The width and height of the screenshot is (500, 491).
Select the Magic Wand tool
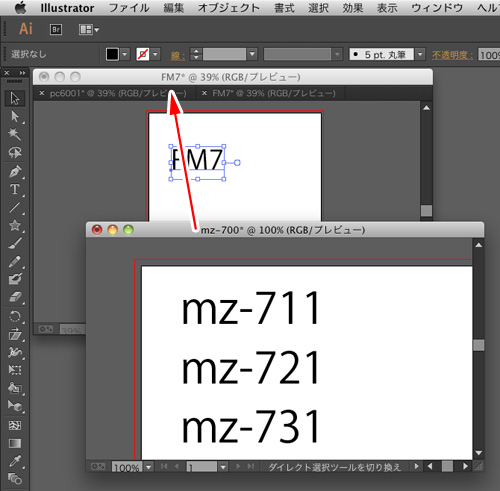click(x=15, y=134)
